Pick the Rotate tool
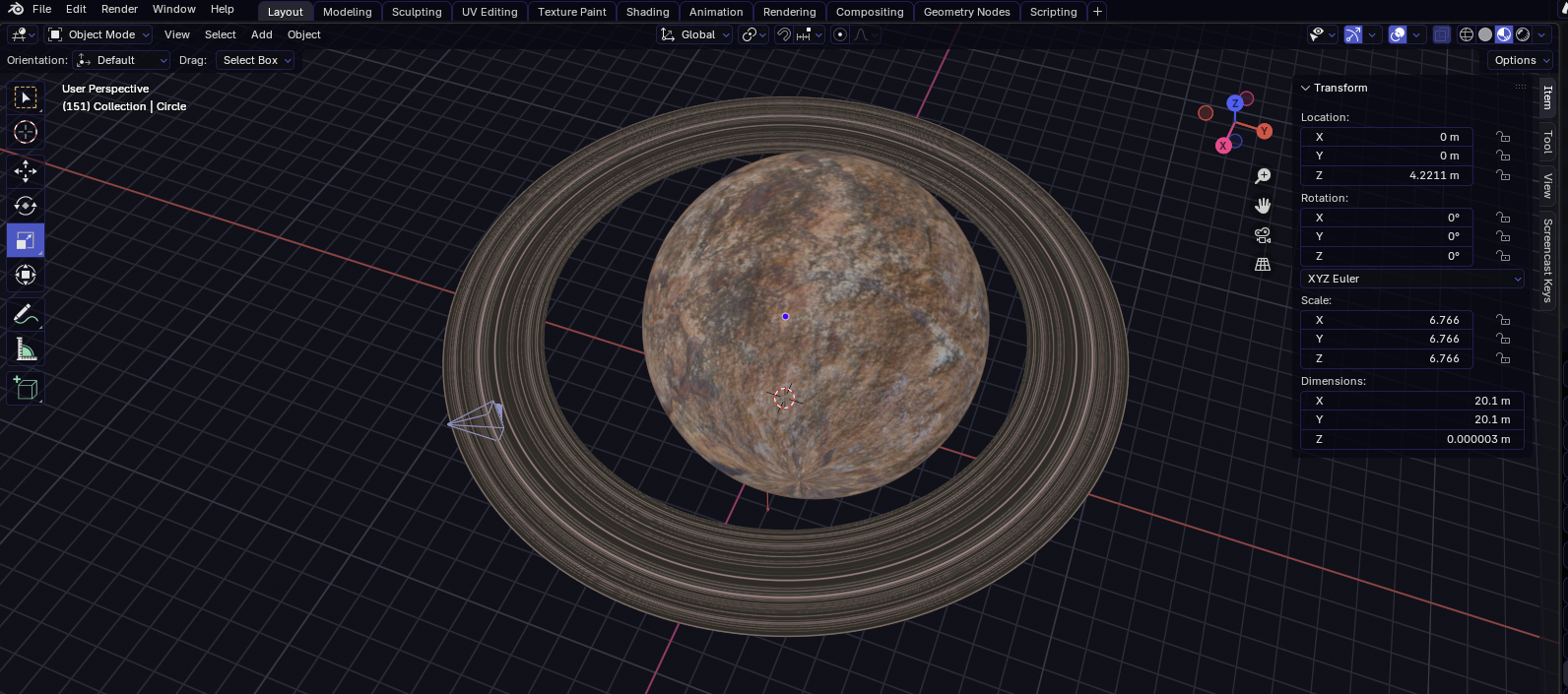The width and height of the screenshot is (1568, 694). pyautogui.click(x=26, y=206)
